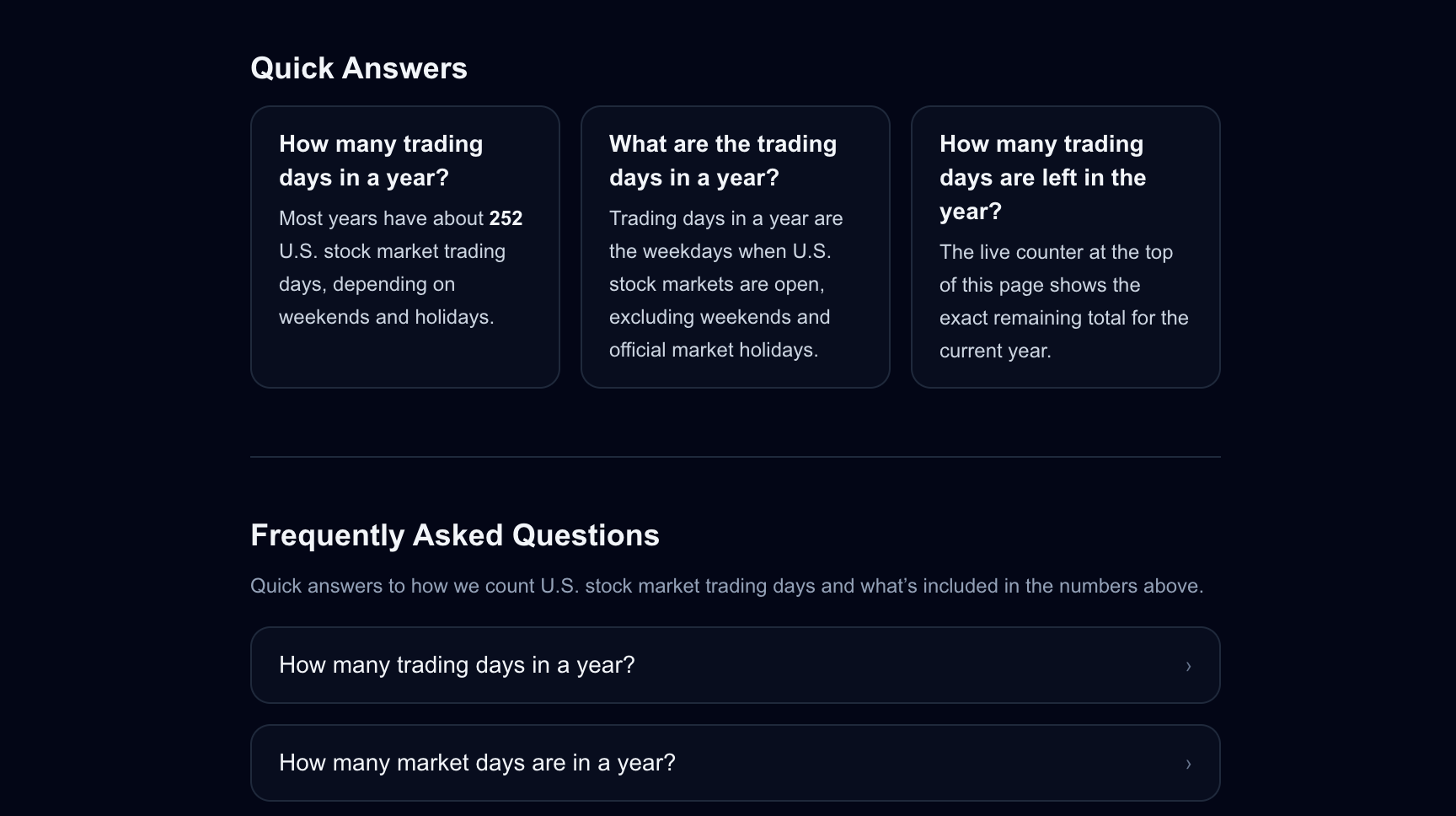The width and height of the screenshot is (1456, 816).
Task: Click the 'official market holidays' text
Action: 713,349
